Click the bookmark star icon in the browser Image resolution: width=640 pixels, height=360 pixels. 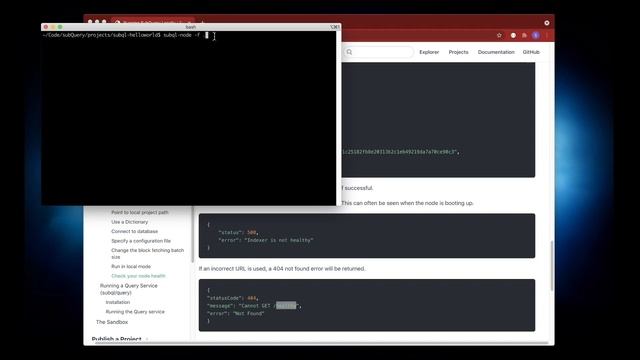[499, 36]
